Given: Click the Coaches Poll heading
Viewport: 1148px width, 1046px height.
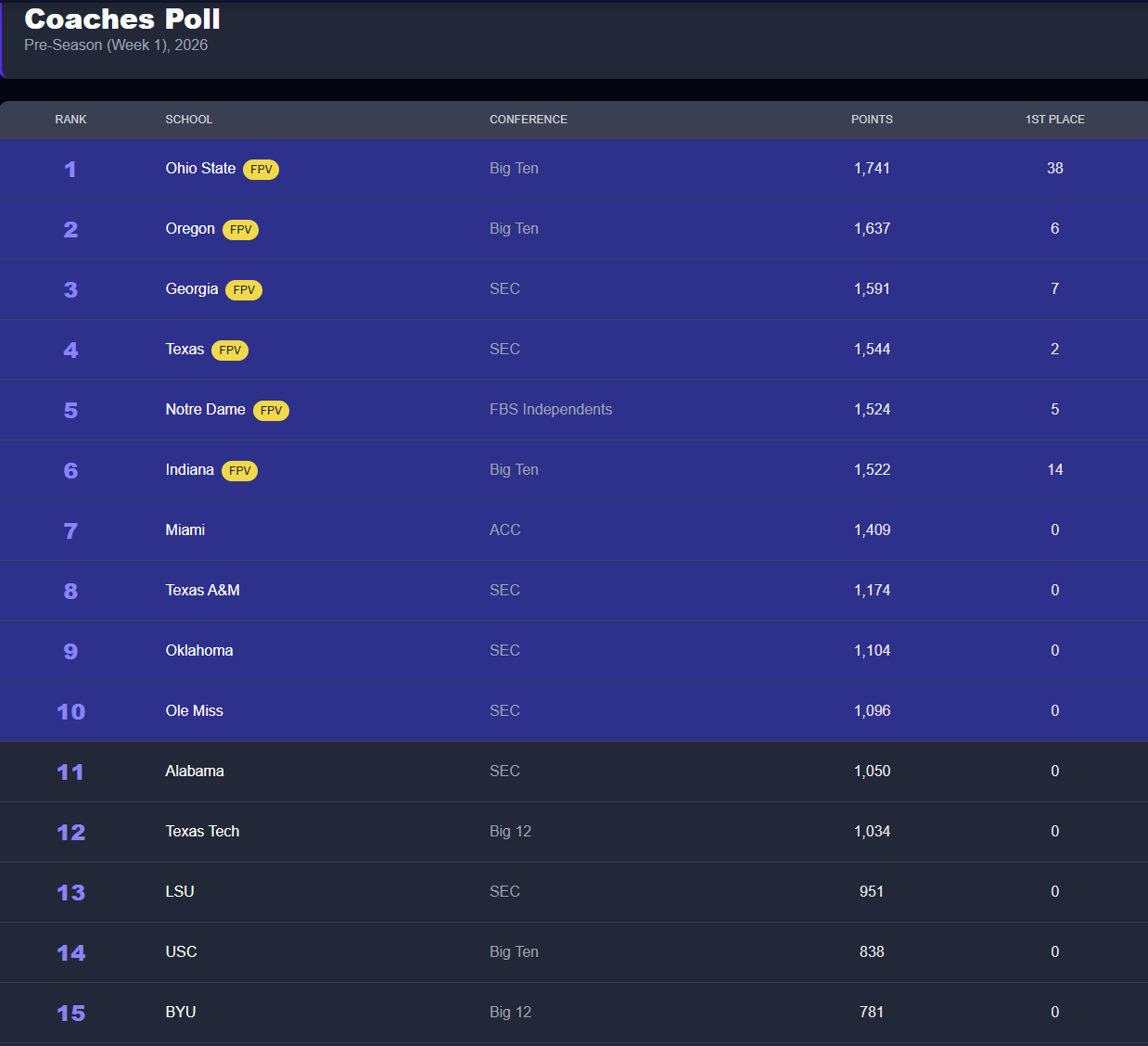Looking at the screenshot, I should click(122, 19).
